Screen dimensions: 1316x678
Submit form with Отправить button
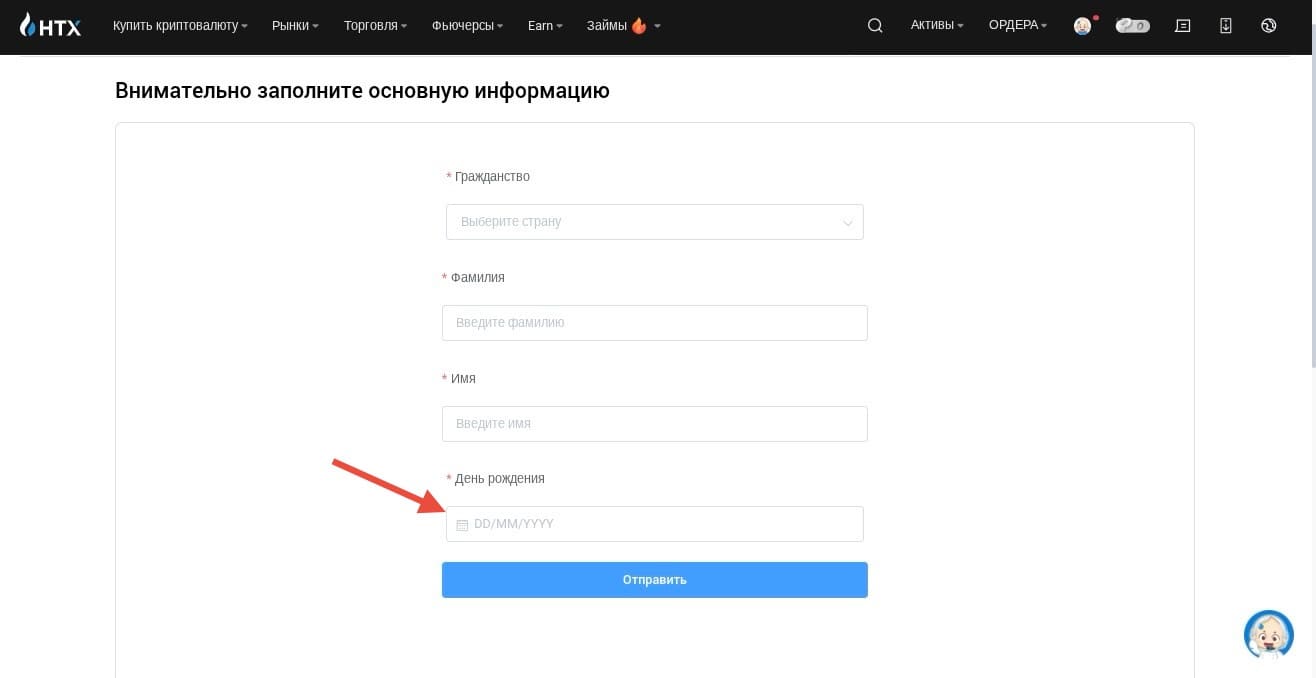tap(655, 580)
